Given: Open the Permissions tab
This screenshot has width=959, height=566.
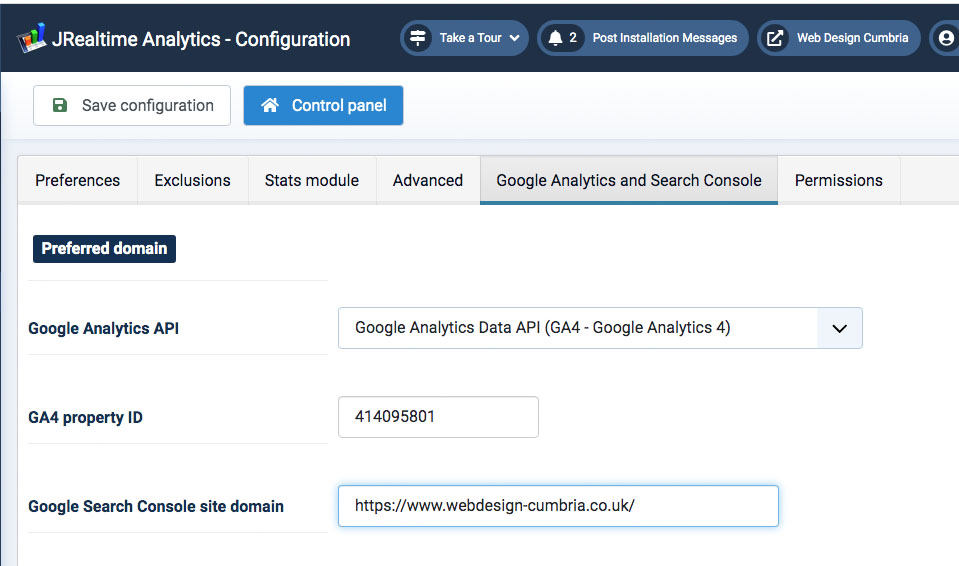Looking at the screenshot, I should point(838,180).
